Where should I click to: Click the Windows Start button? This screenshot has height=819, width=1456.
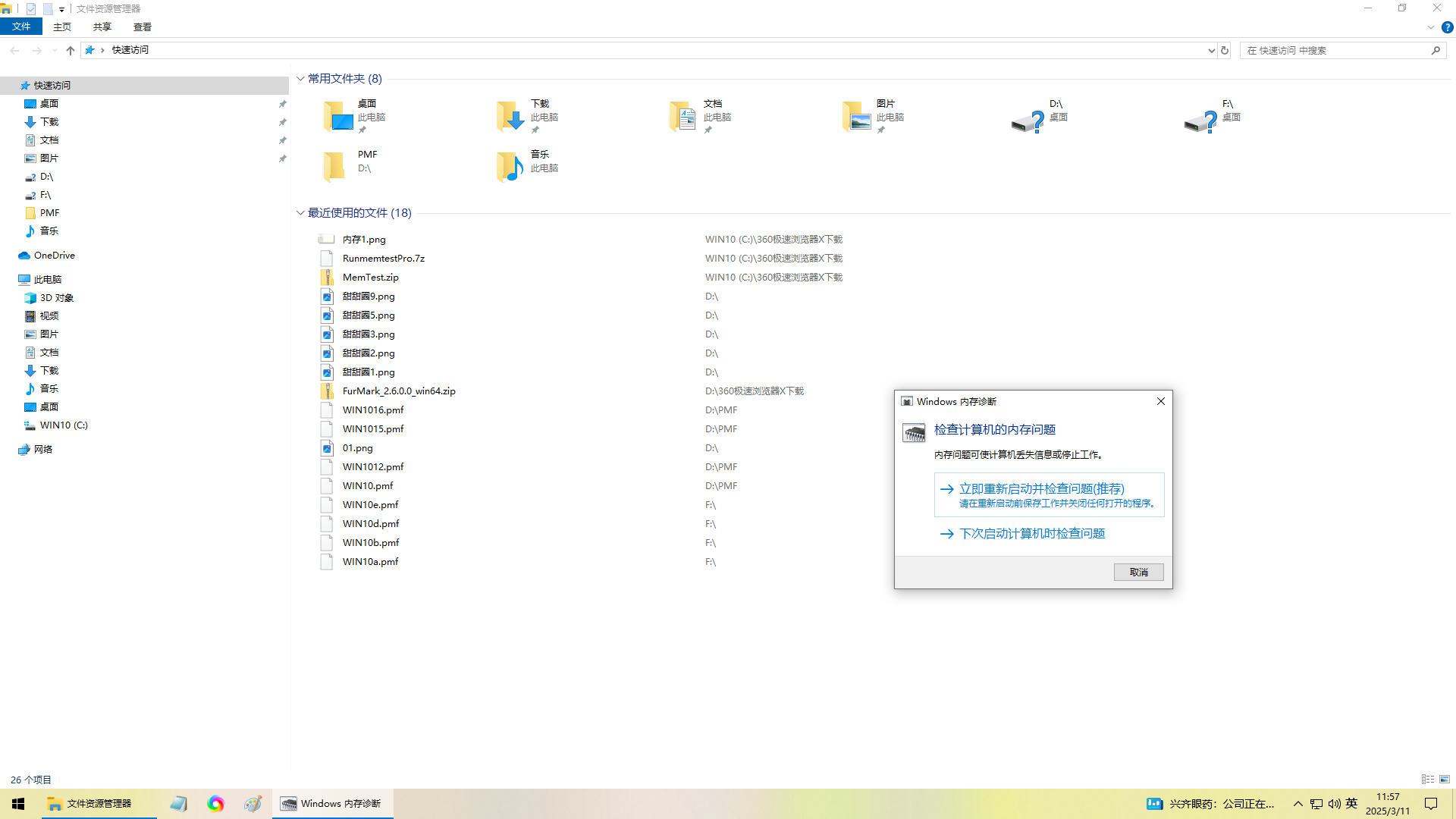pos(18,803)
